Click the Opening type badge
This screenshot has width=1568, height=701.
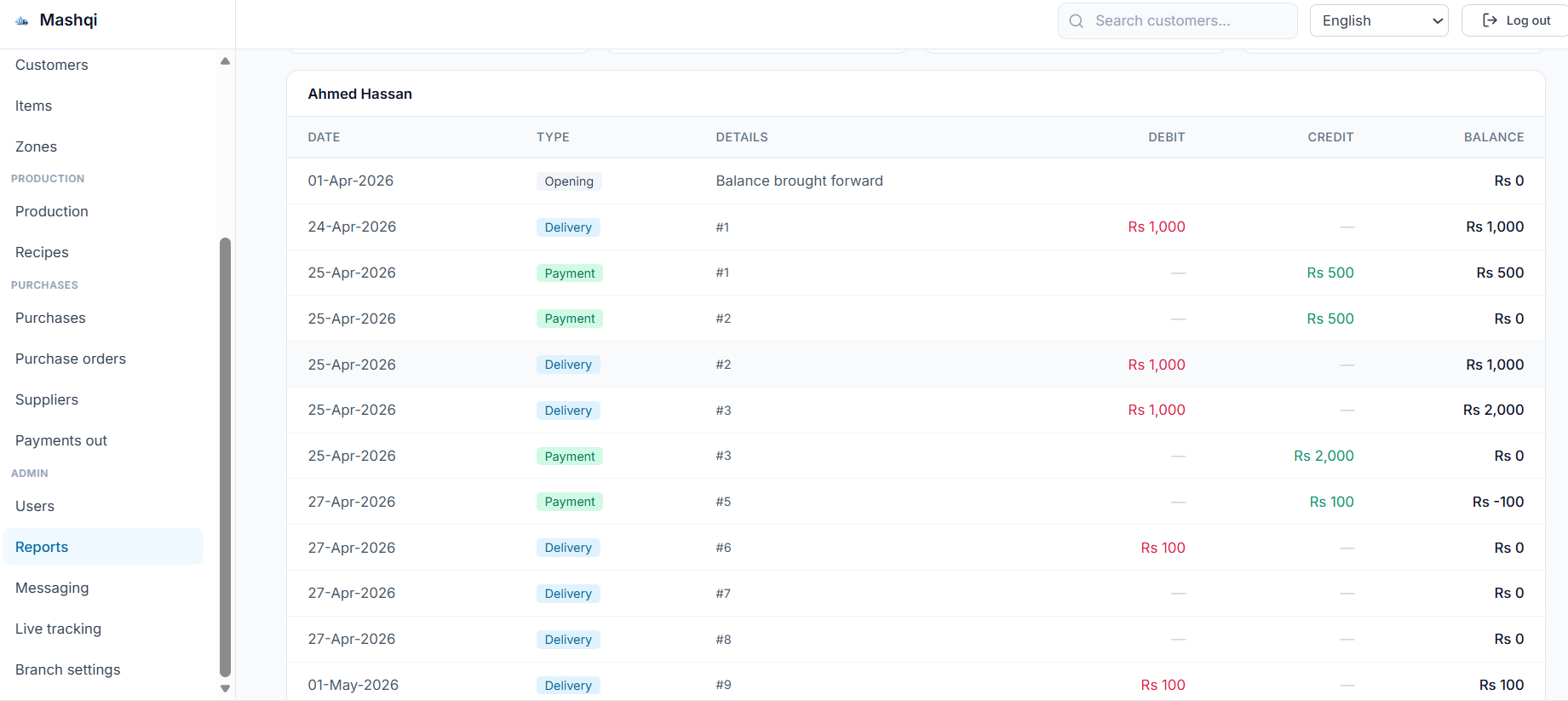point(569,181)
